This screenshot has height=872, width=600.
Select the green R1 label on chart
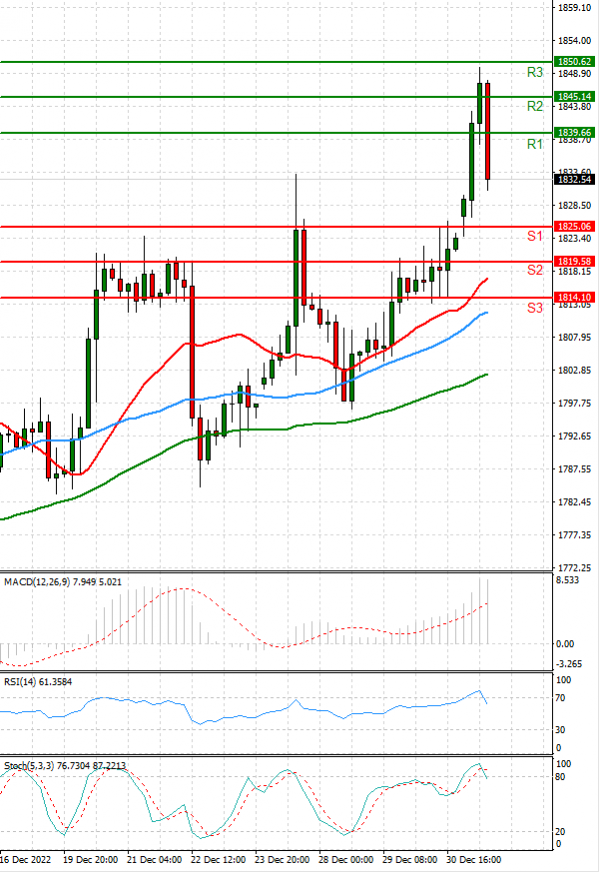click(534, 145)
